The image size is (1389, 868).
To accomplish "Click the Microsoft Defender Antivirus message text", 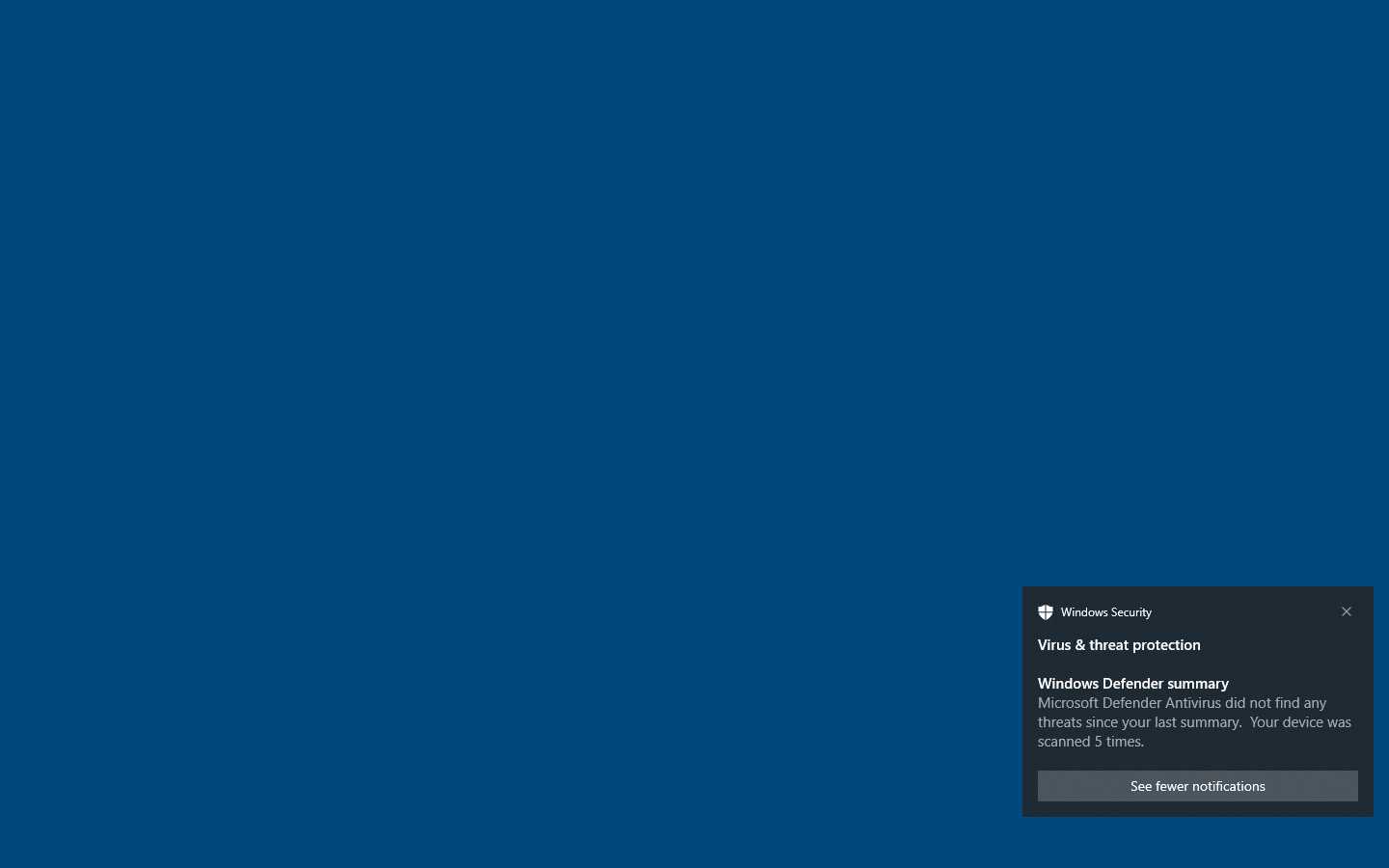I will pyautogui.click(x=1194, y=722).
